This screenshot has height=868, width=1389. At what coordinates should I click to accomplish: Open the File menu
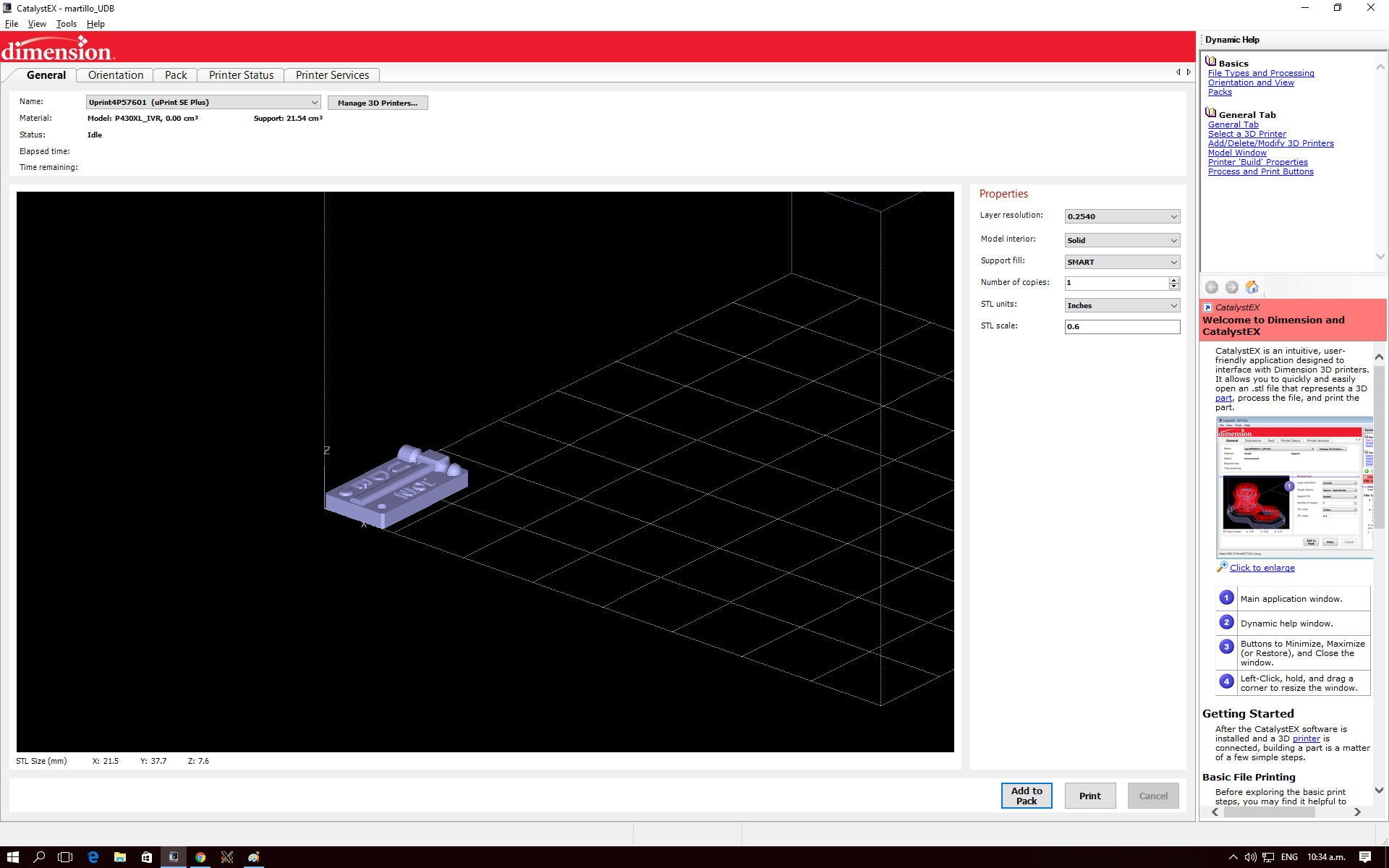coord(12,24)
